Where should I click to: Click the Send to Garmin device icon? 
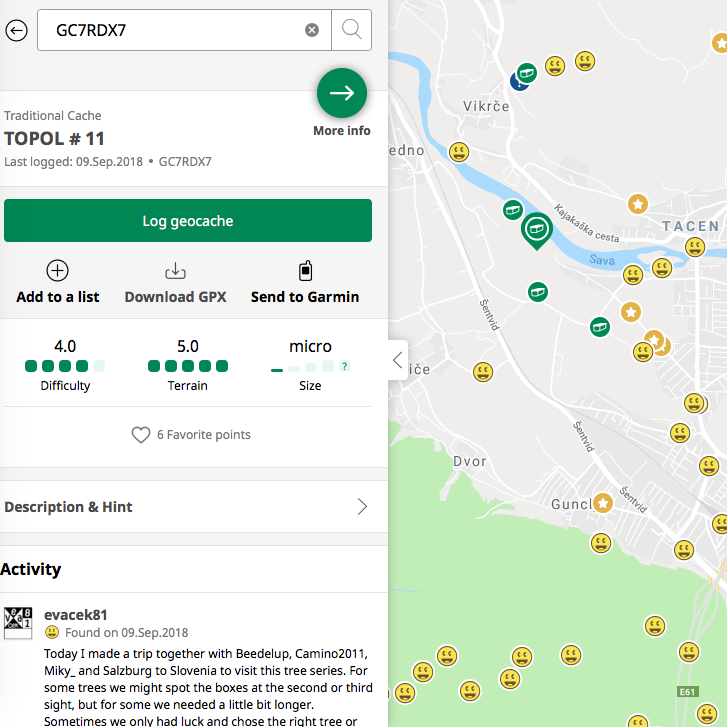point(305,271)
